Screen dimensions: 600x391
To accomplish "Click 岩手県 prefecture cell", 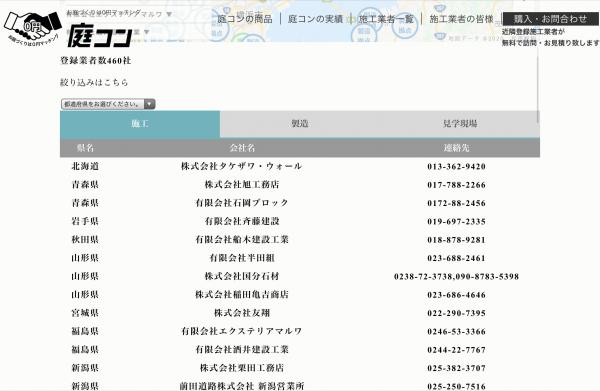I will coord(85,221).
